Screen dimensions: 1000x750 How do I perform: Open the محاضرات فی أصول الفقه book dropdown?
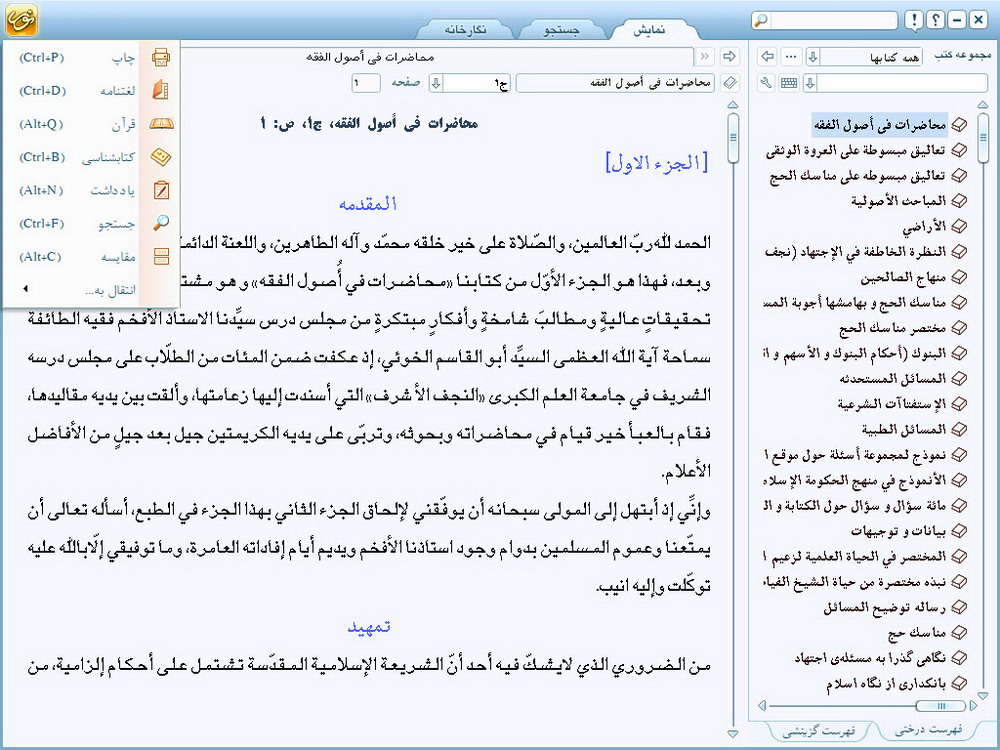[x=615, y=83]
